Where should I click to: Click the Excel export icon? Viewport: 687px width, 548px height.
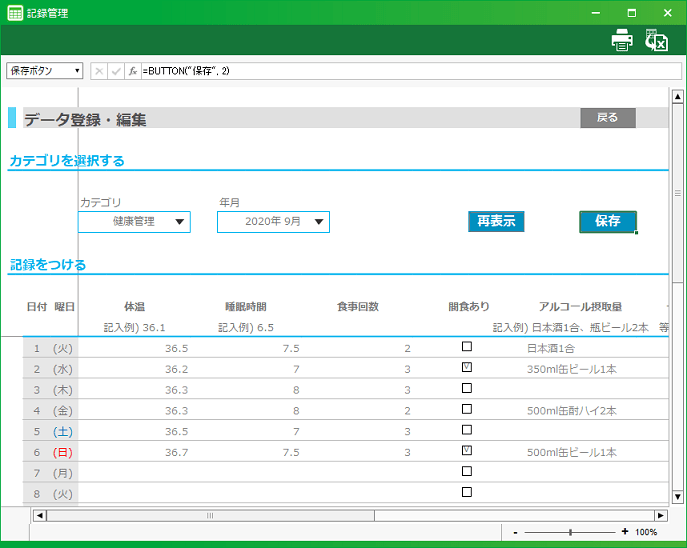coord(656,40)
